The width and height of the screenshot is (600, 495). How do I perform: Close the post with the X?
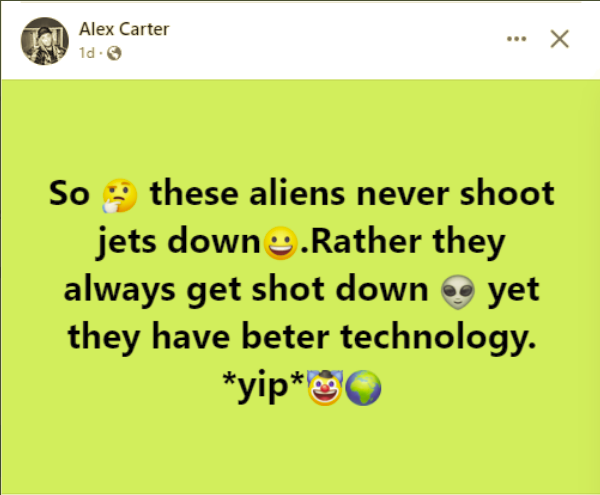pyautogui.click(x=559, y=39)
